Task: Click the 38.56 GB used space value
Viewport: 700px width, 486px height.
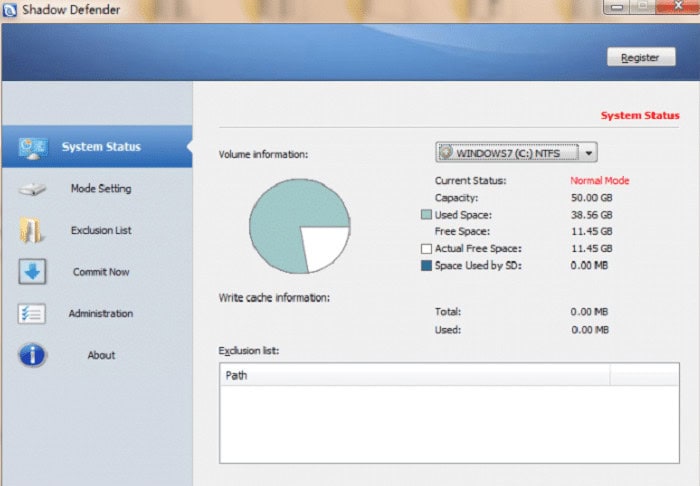Action: [592, 215]
